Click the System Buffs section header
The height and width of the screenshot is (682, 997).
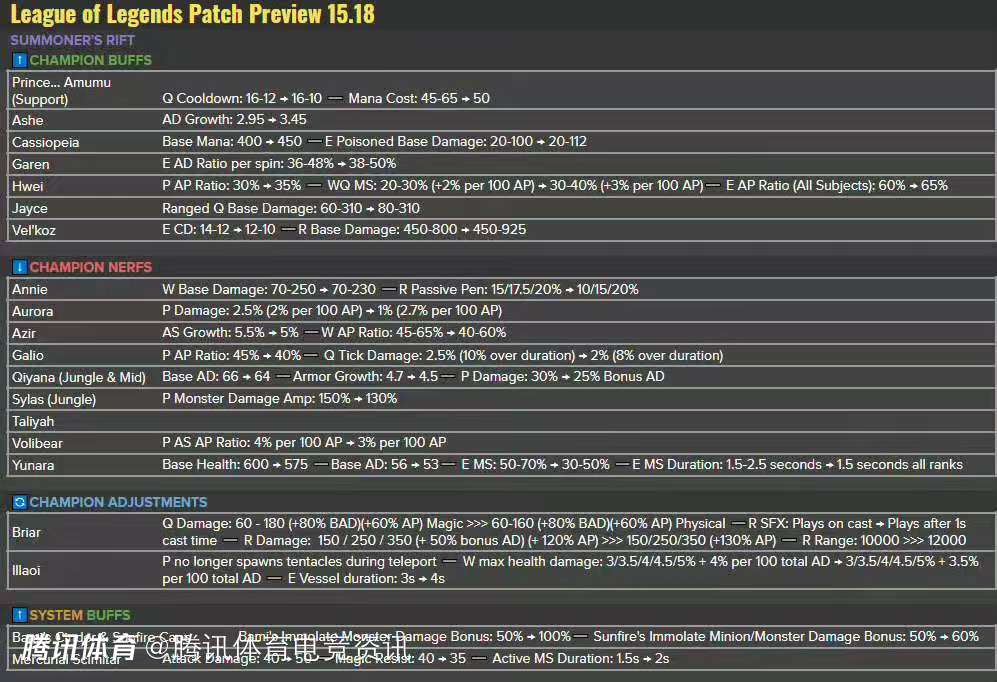tap(80, 615)
